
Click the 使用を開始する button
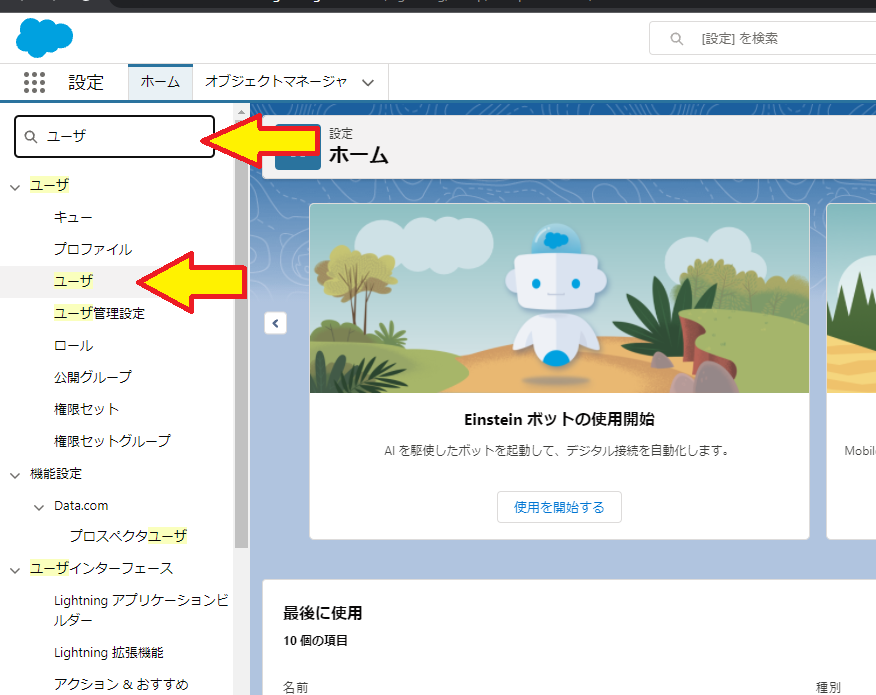(x=559, y=507)
